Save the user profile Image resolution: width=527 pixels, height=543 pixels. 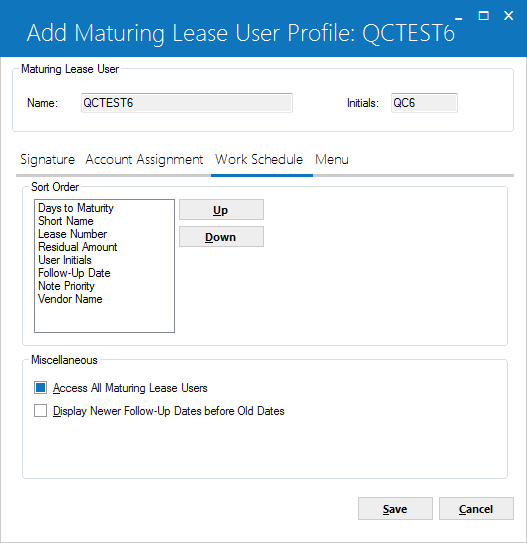(x=395, y=509)
